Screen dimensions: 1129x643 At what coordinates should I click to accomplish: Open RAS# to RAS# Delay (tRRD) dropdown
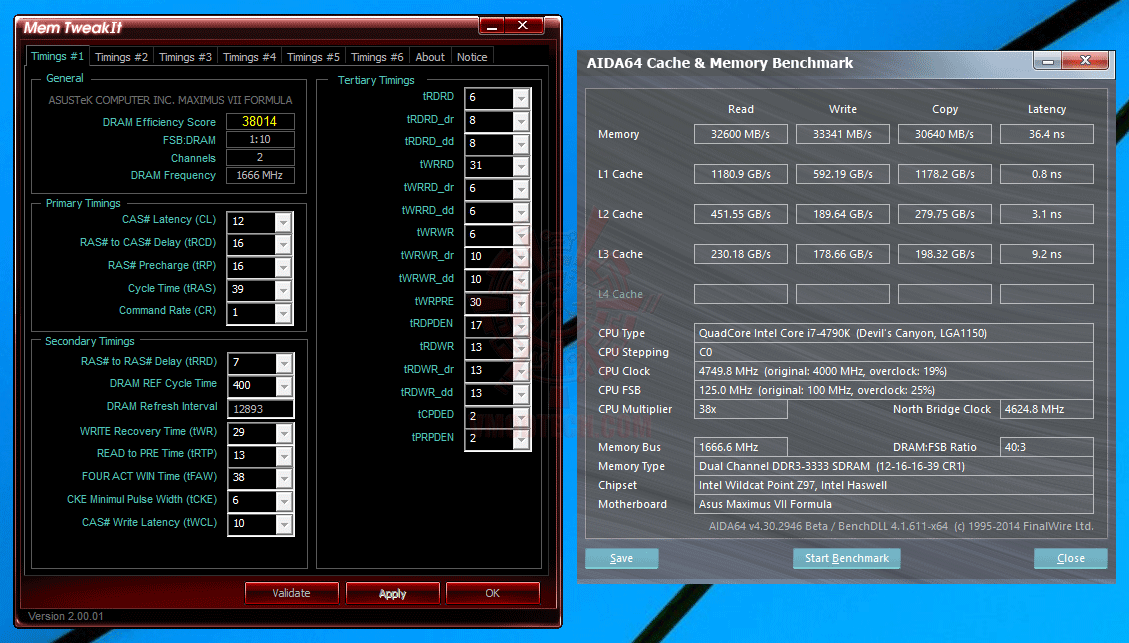point(284,363)
